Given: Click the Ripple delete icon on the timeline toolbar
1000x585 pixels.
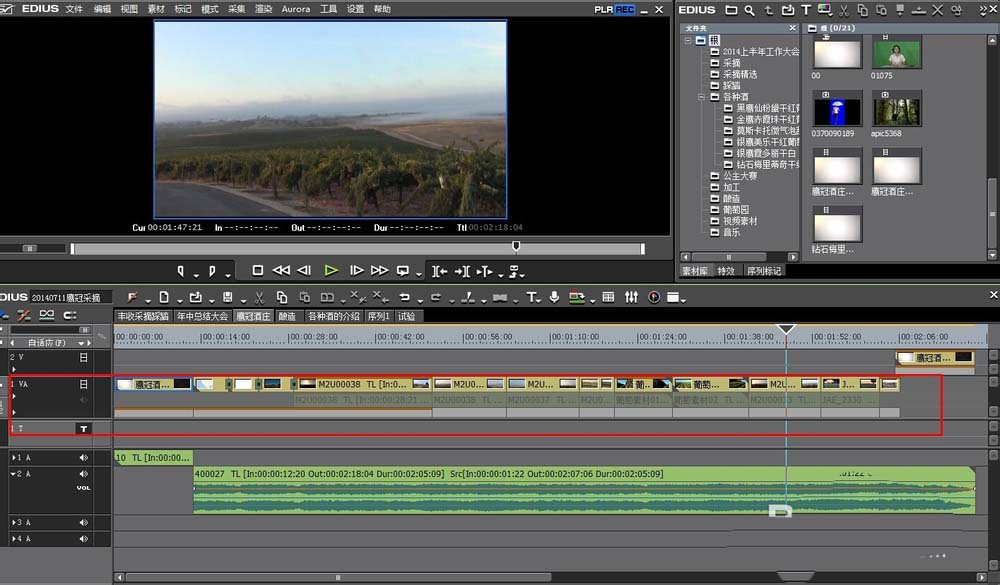Looking at the screenshot, I should (381, 297).
